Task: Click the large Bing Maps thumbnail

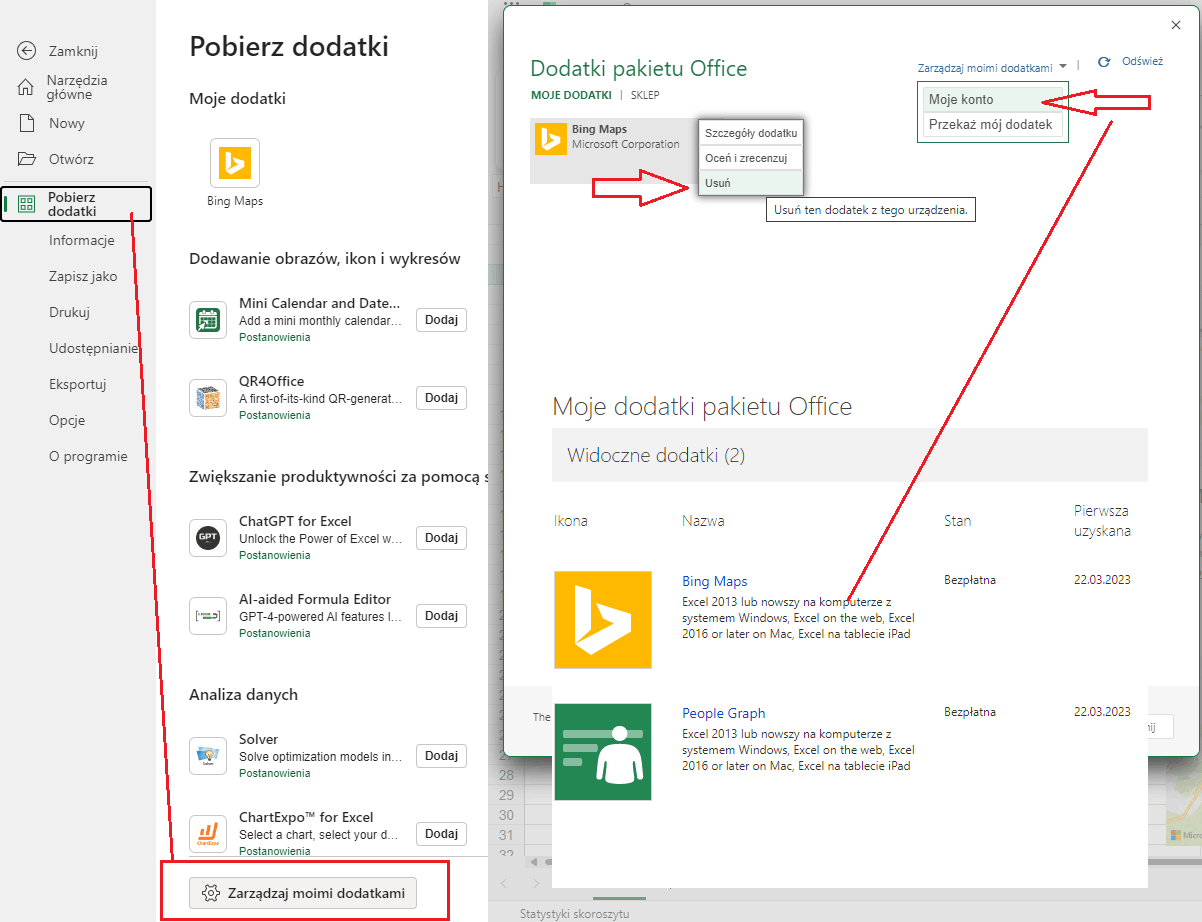Action: (x=603, y=620)
